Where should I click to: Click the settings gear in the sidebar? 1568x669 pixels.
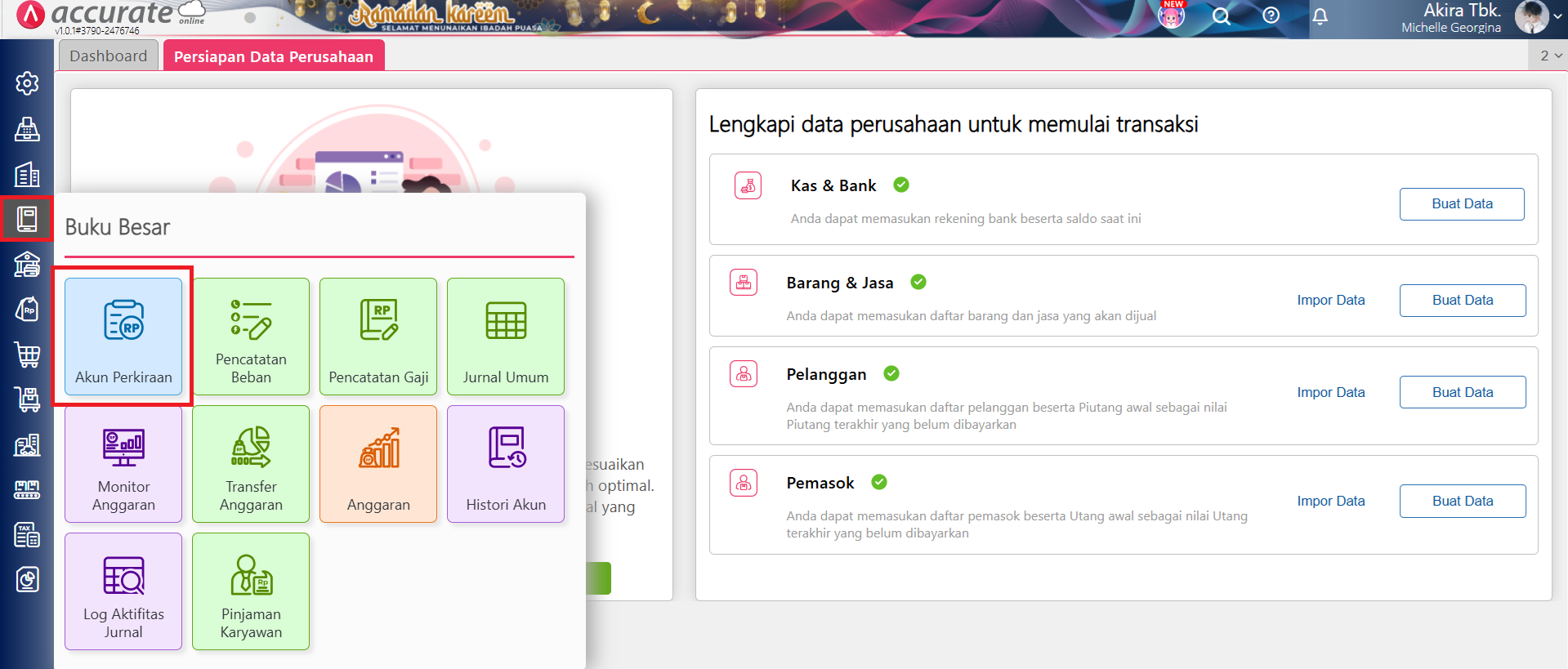pyautogui.click(x=27, y=83)
